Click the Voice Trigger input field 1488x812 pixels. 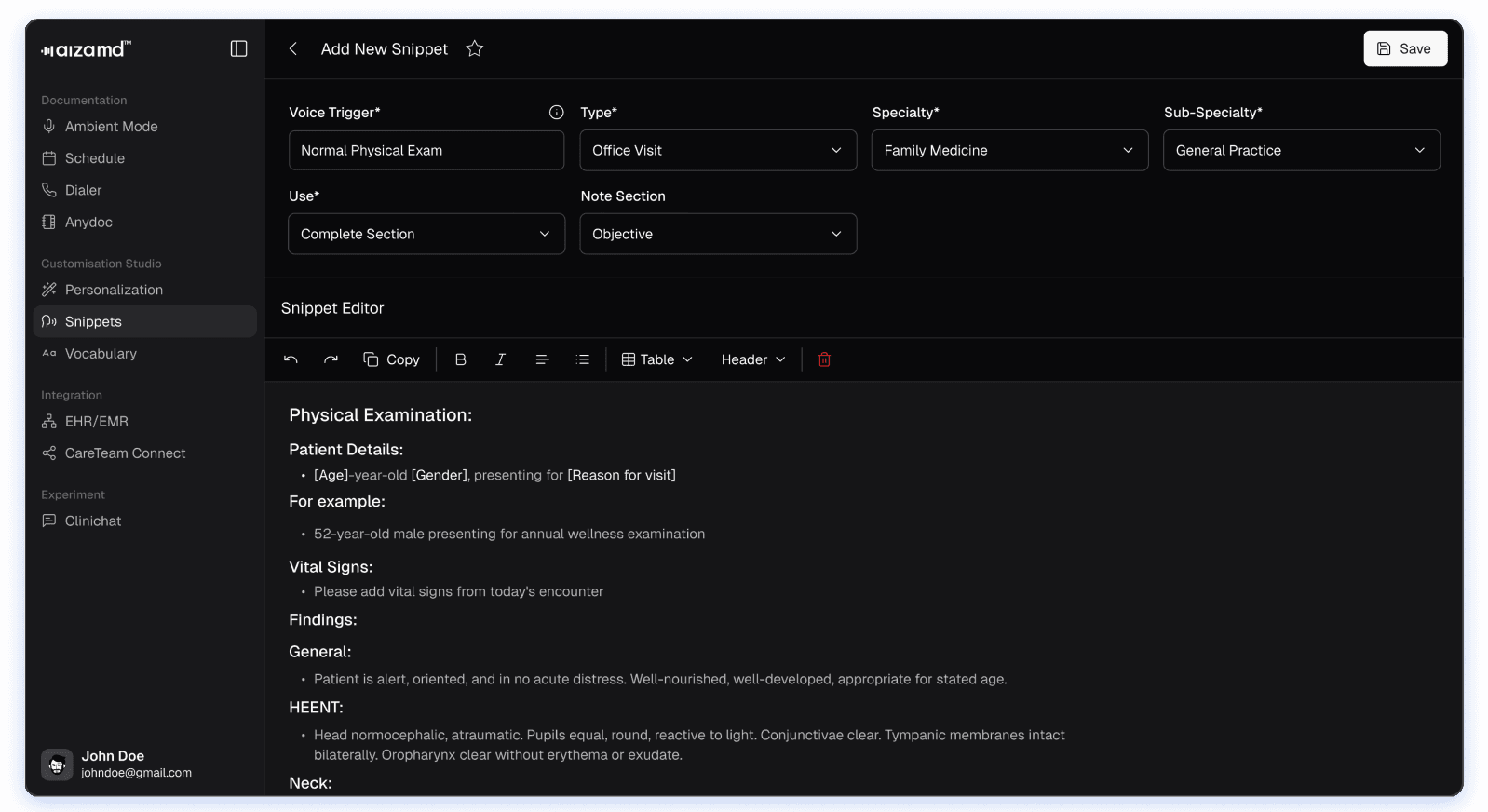[x=426, y=150]
